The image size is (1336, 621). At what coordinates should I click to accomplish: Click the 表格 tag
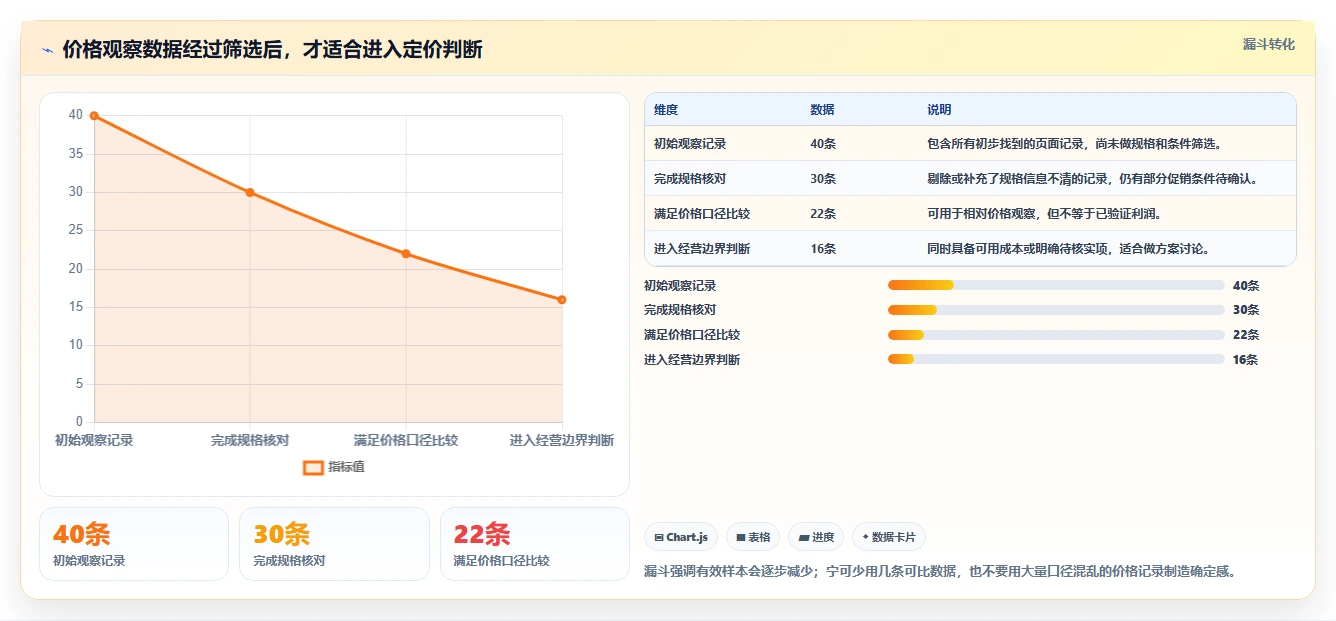pos(752,537)
